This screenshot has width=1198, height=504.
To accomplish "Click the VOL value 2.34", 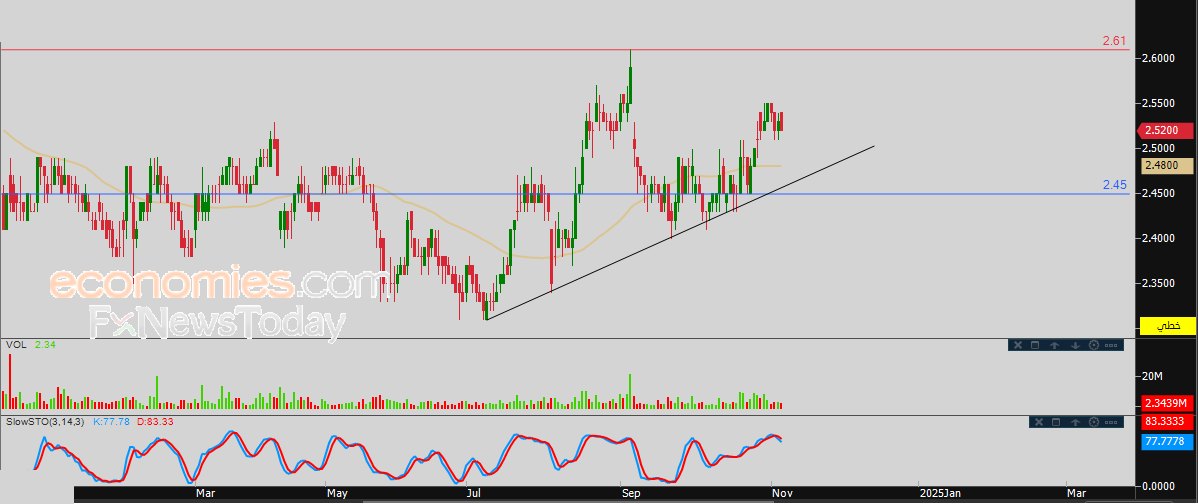I will pyautogui.click(x=46, y=345).
